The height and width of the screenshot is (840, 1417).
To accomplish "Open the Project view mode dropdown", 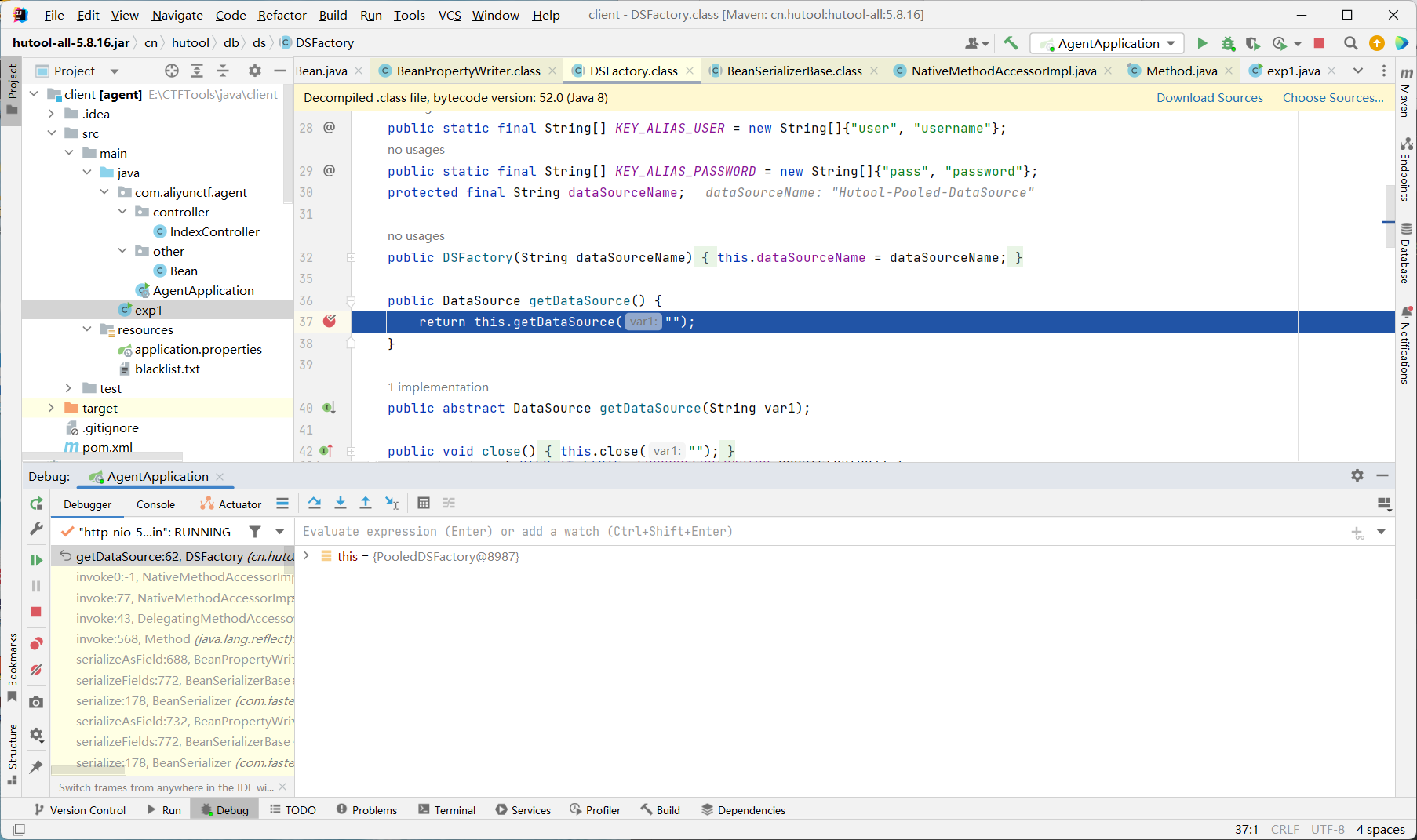I will pos(115,71).
